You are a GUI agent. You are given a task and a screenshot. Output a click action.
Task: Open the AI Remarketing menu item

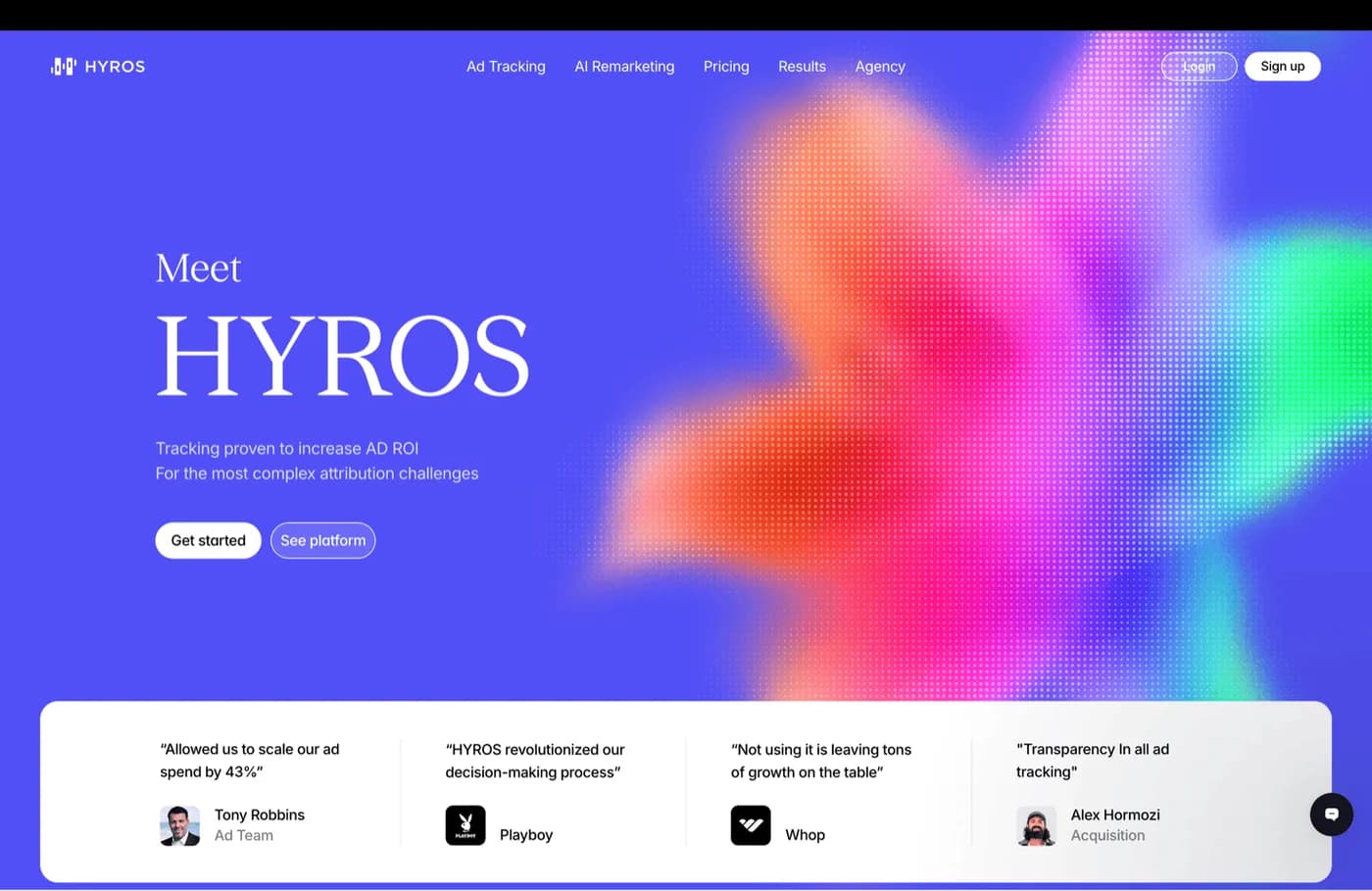(x=624, y=66)
